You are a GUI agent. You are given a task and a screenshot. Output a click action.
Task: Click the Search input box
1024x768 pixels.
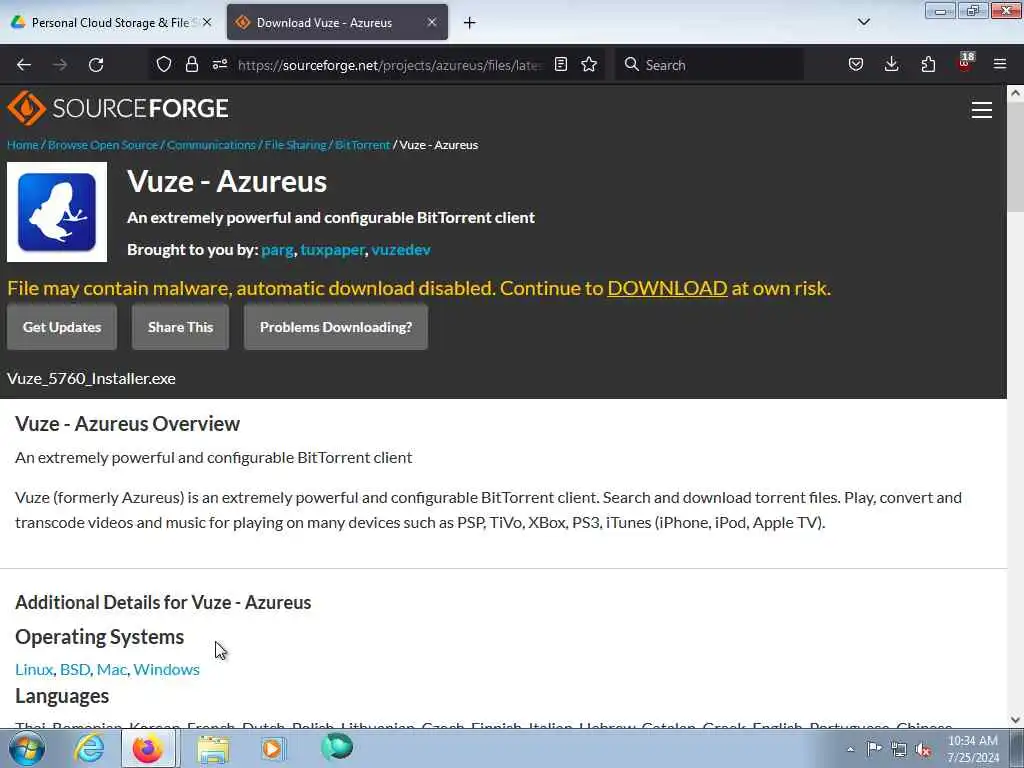click(x=709, y=65)
